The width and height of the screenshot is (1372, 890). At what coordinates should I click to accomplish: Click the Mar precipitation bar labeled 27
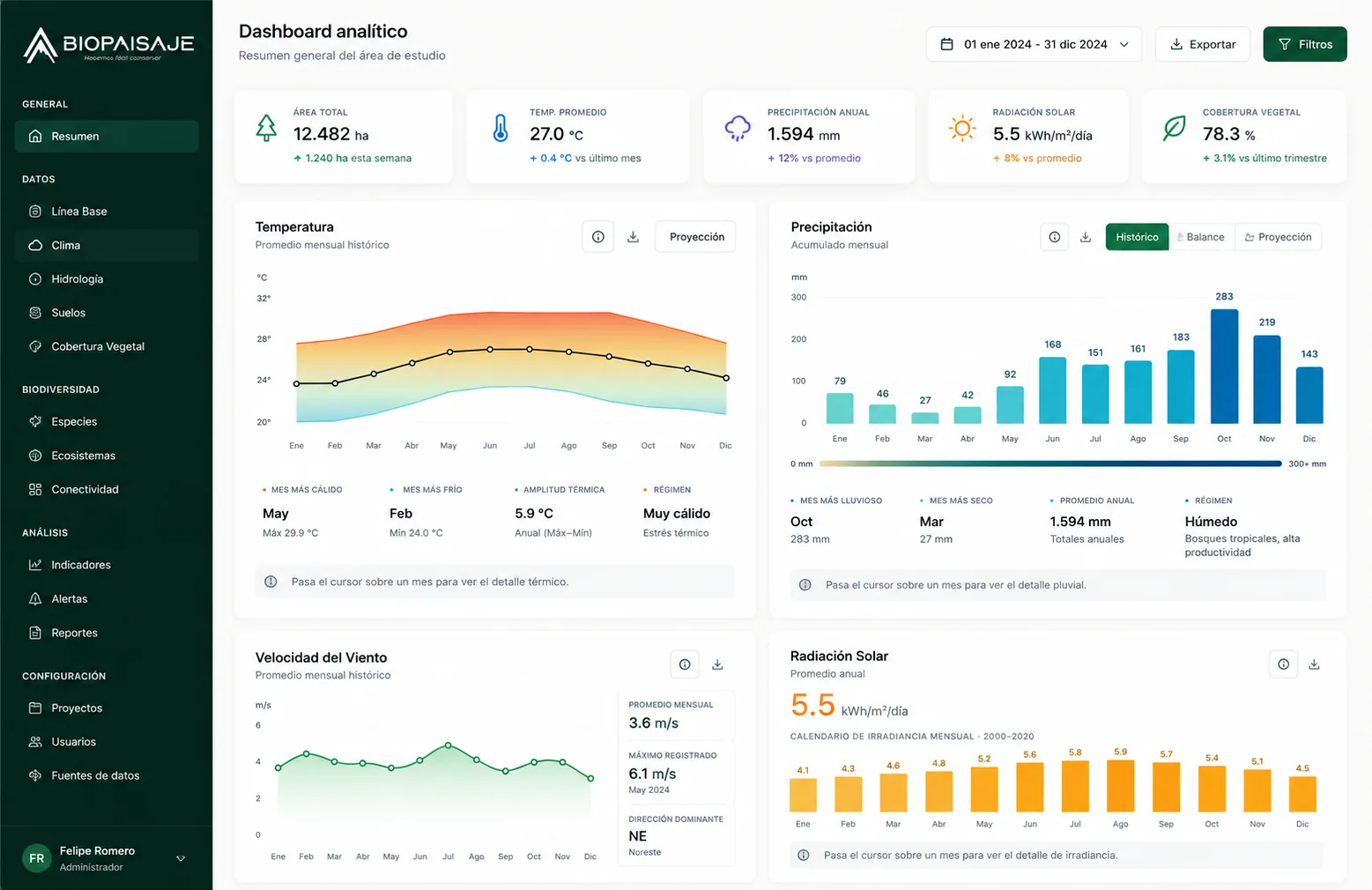click(925, 418)
